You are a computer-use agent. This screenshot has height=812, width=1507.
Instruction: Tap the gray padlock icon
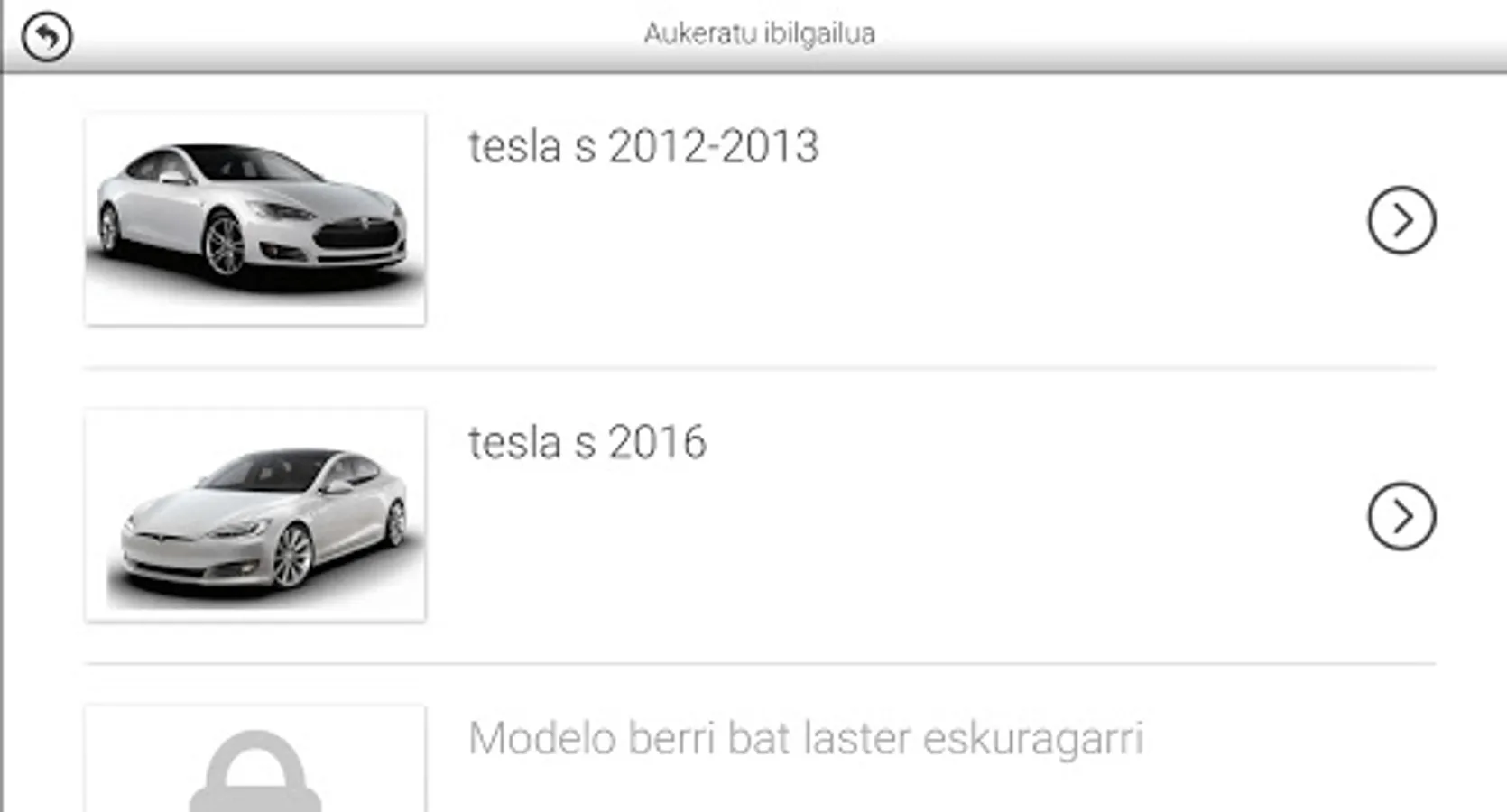(255, 770)
